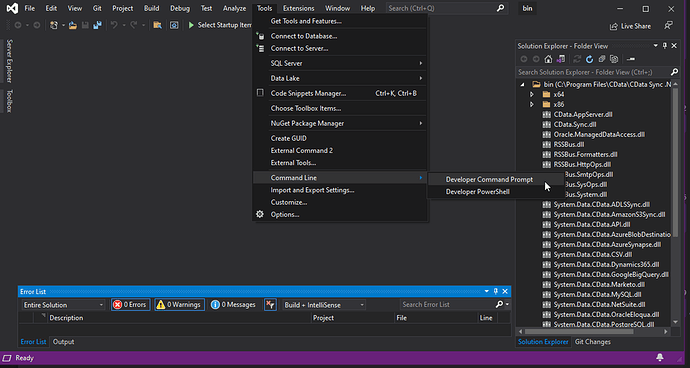This screenshot has height=368, width=690.
Task: Click the notifications bell in status bar
Action: click(x=660, y=357)
